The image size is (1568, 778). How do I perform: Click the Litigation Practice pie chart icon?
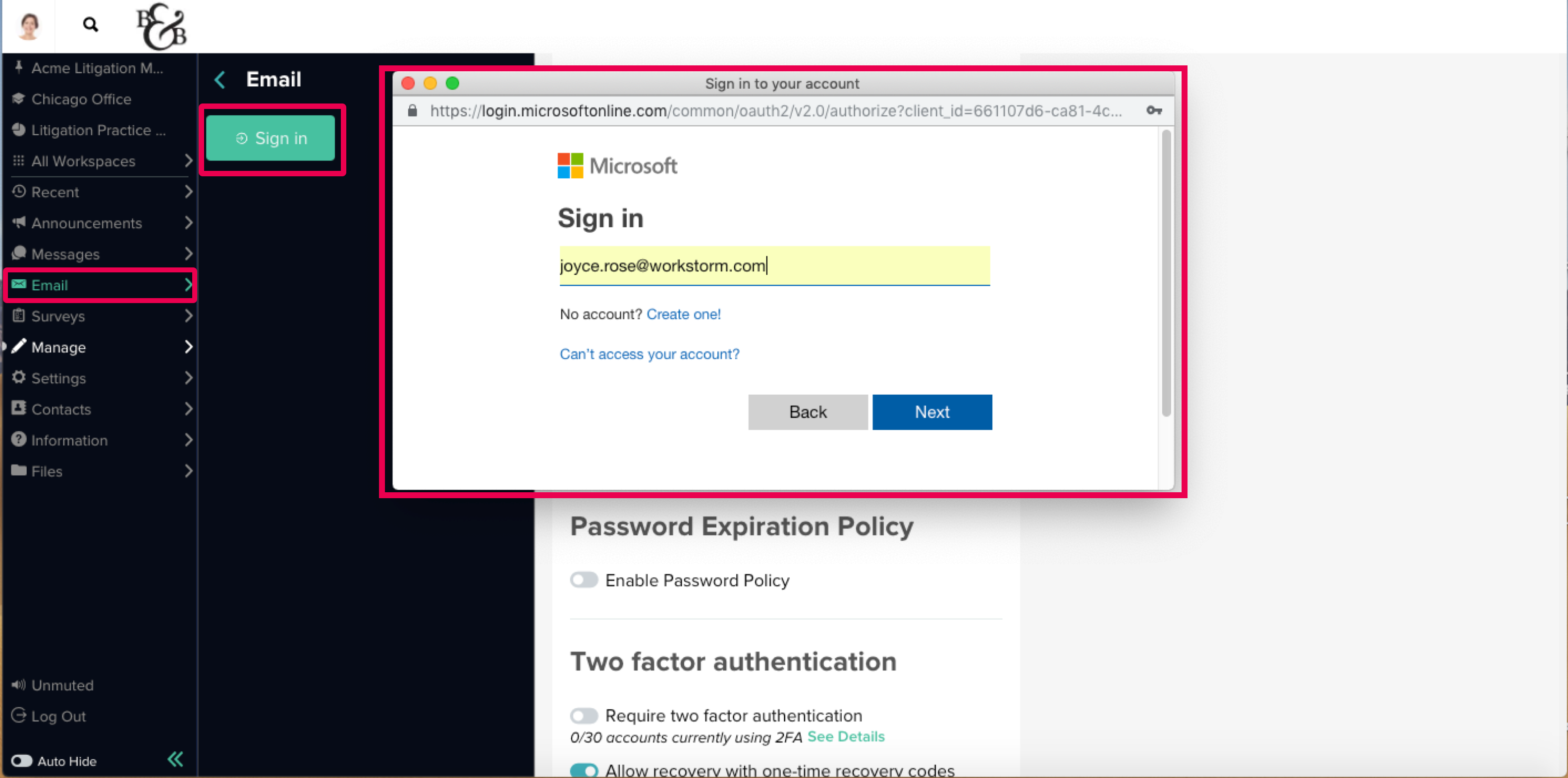(x=19, y=130)
